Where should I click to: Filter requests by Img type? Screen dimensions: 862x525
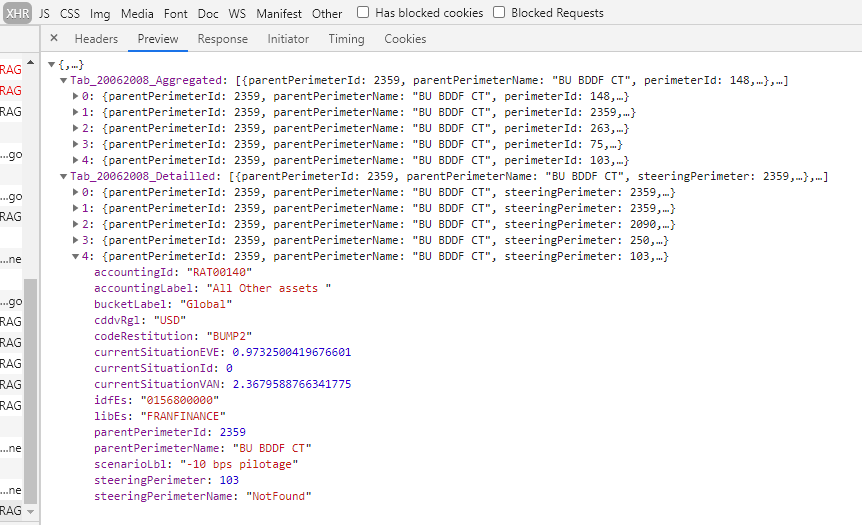[100, 13]
